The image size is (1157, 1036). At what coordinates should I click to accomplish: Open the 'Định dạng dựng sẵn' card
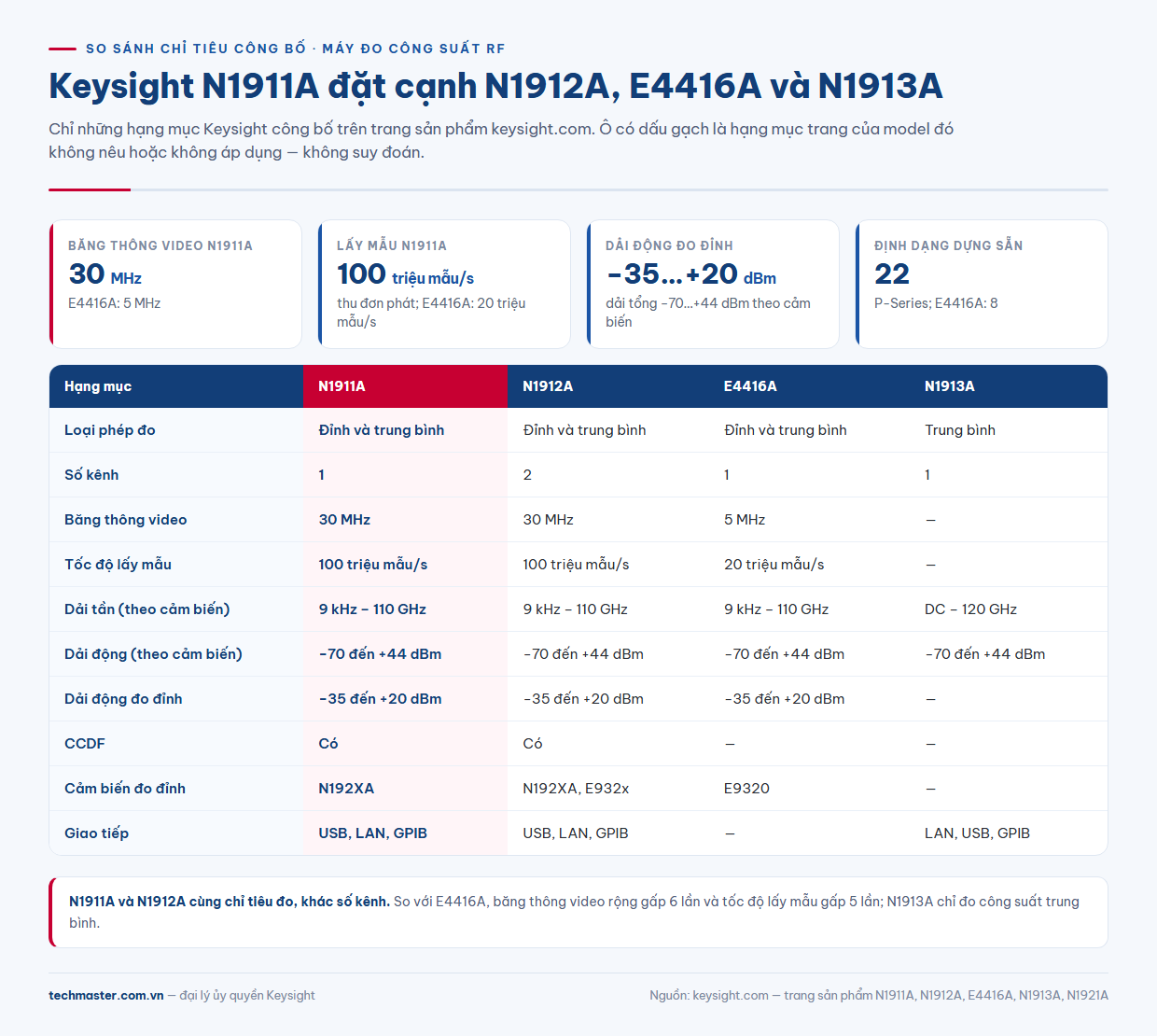(x=982, y=284)
